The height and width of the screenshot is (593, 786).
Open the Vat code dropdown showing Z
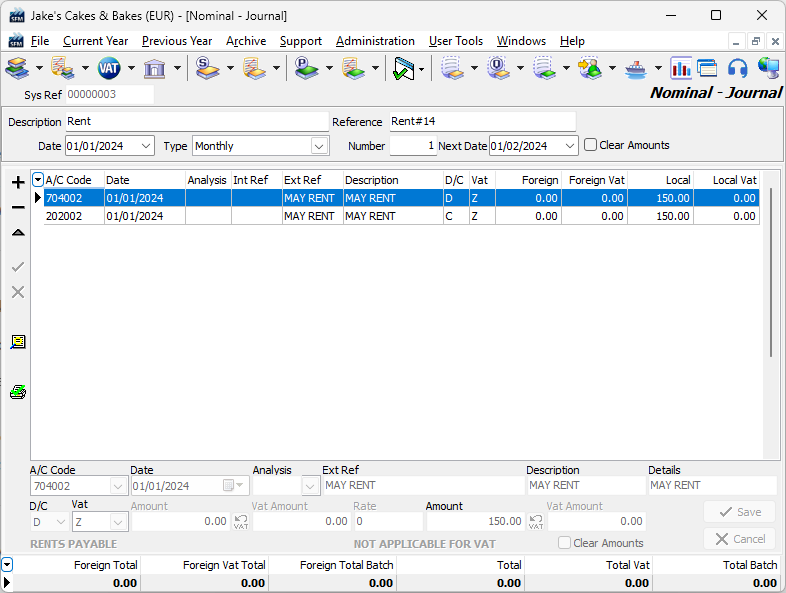(x=118, y=522)
